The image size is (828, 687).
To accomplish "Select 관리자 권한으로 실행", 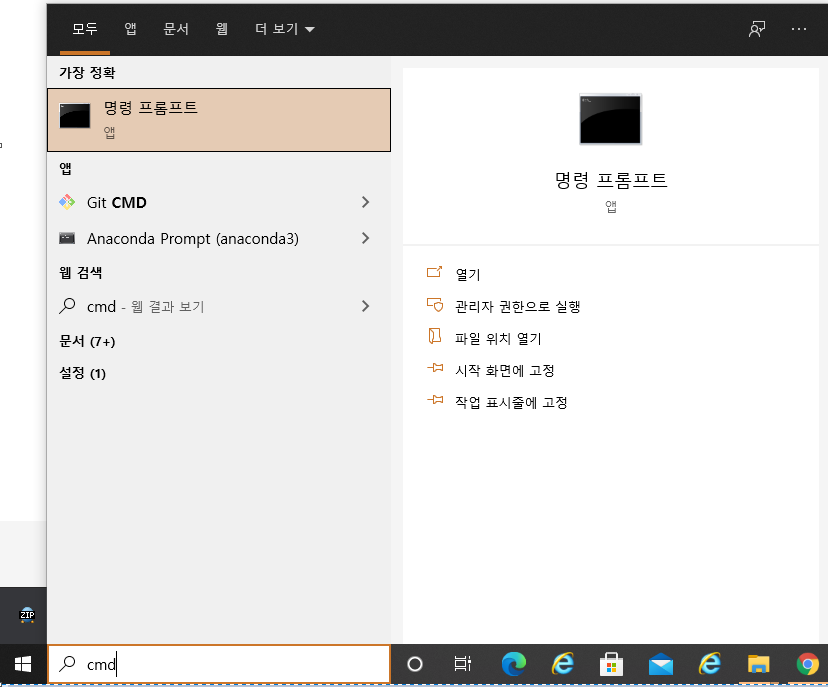I will tap(518, 306).
